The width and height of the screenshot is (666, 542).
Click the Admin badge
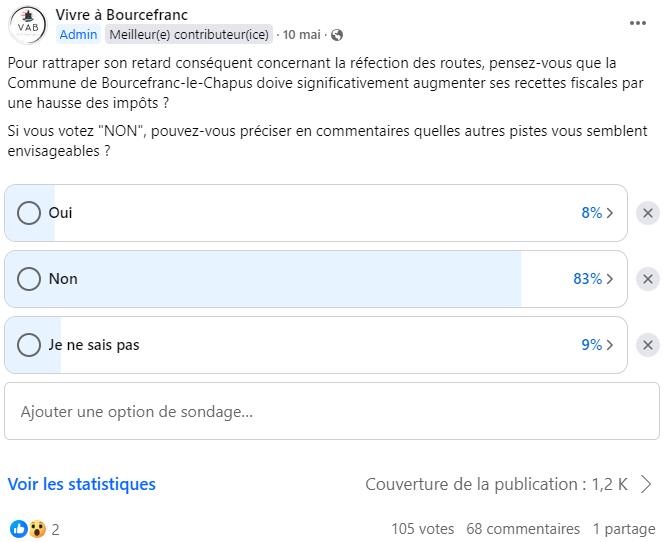(x=78, y=34)
